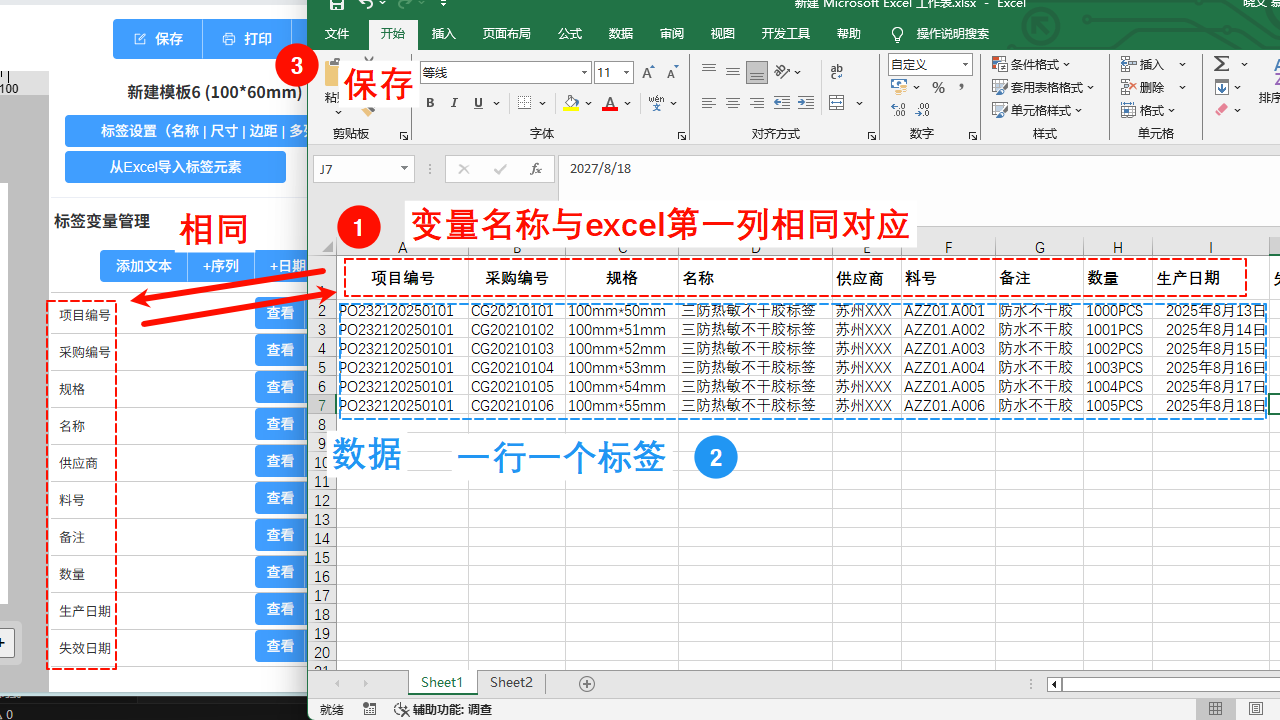The height and width of the screenshot is (720, 1280).
Task: Click the Clear eraser icon
Action: point(1222,111)
